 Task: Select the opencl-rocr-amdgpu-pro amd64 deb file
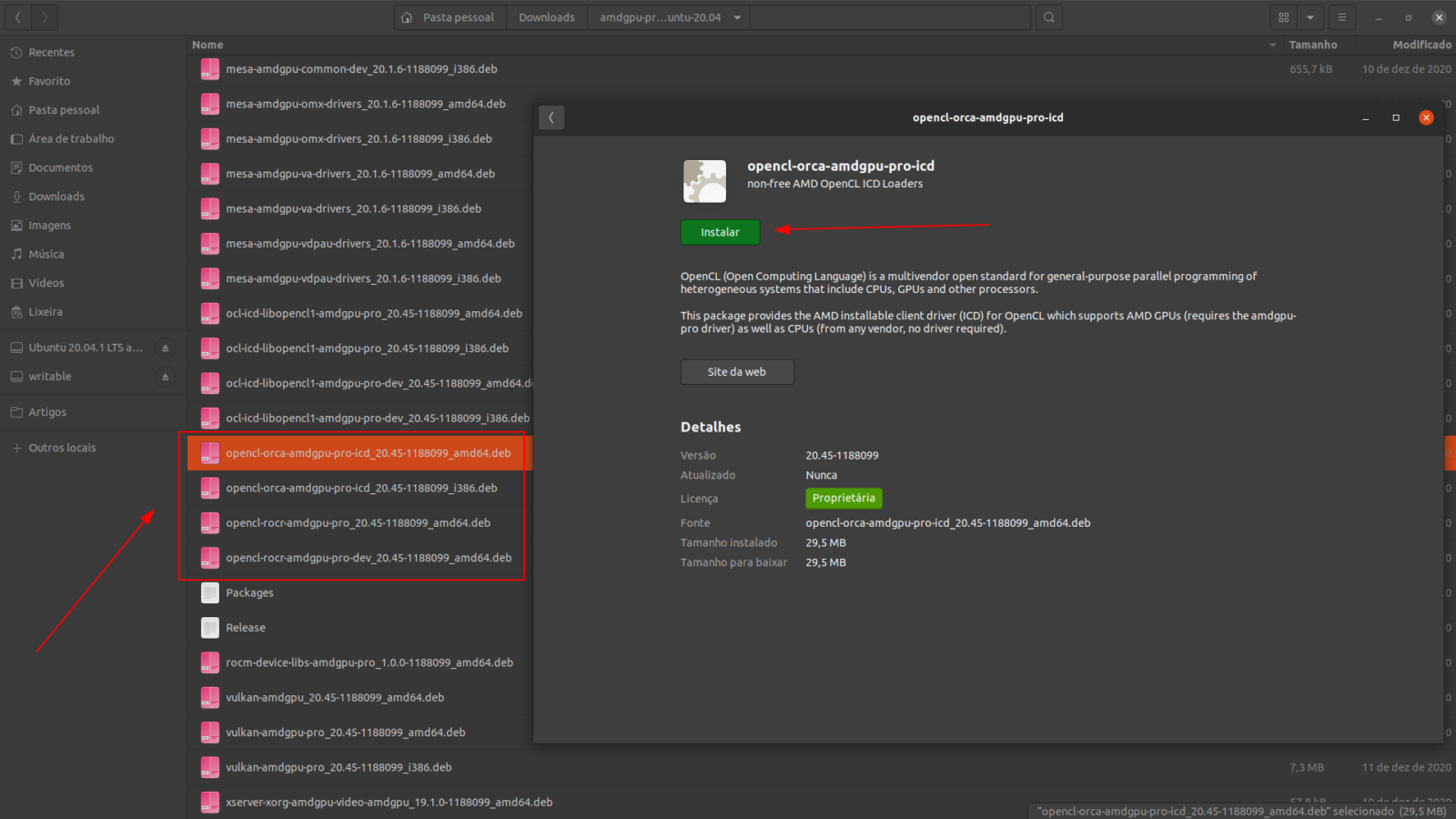pos(358,522)
